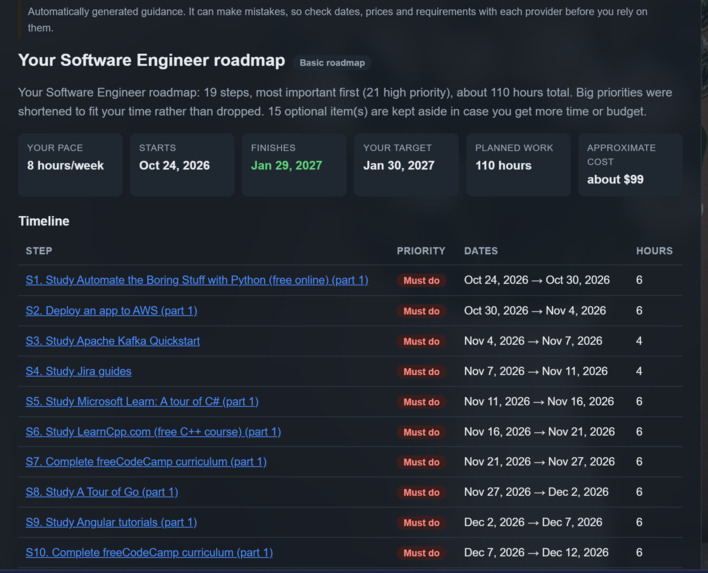The image size is (708, 573).
Task: Click the hours value 4 for Kafka Quickstart
Action: [x=639, y=341]
